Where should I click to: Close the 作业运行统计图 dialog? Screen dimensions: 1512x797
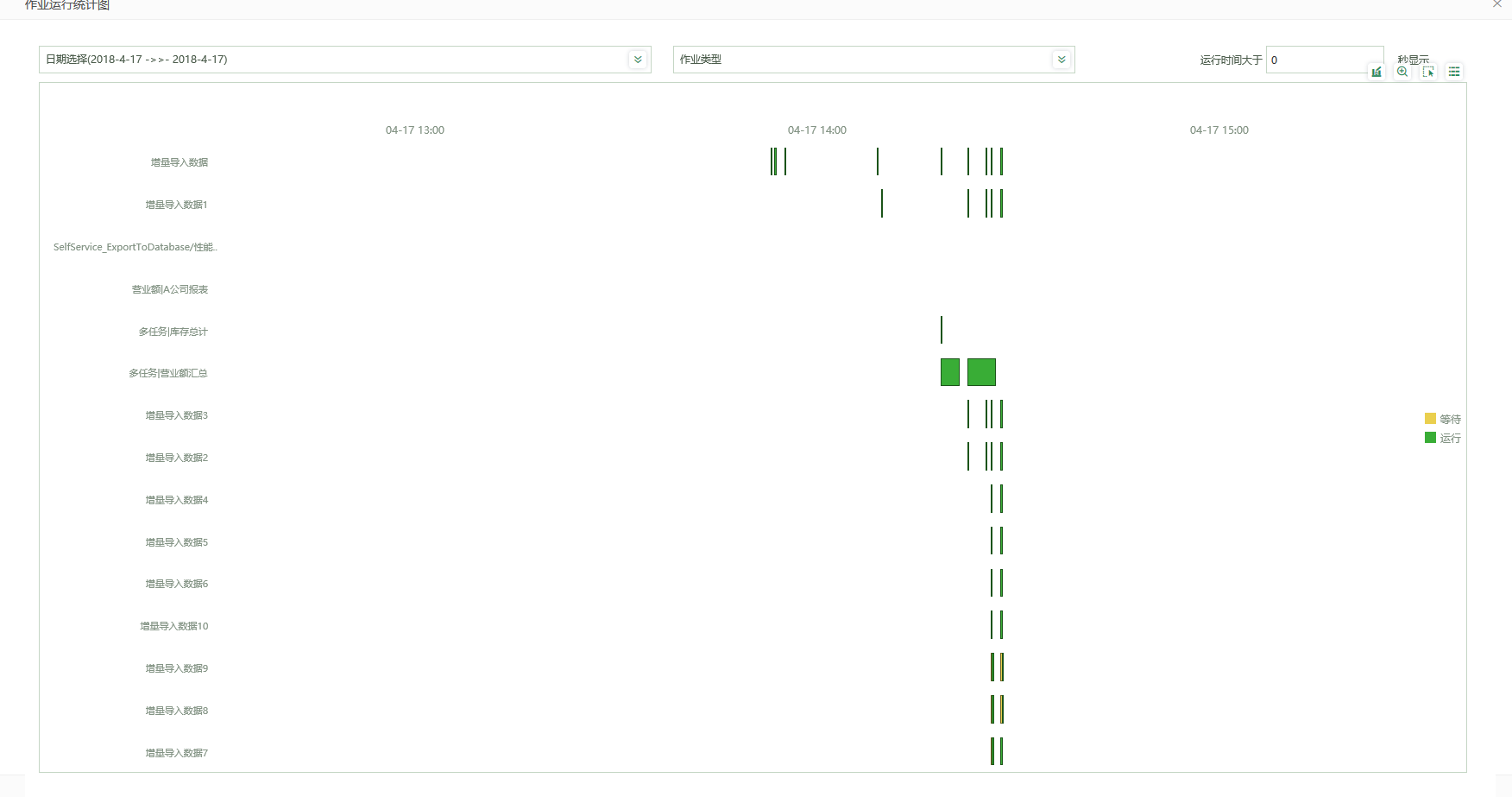click(1497, 4)
